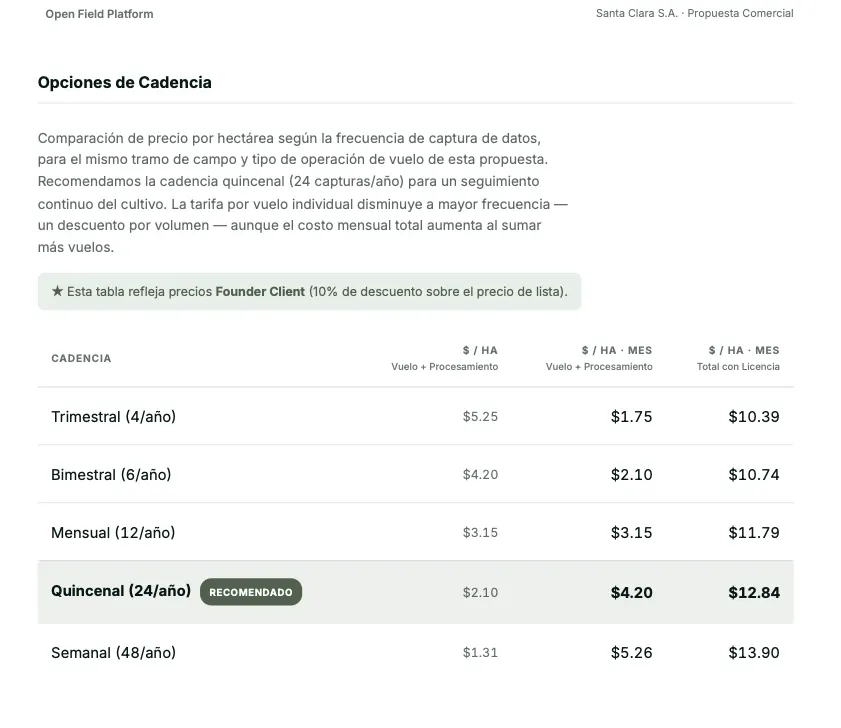Click the $5.26 monthly value

631,652
